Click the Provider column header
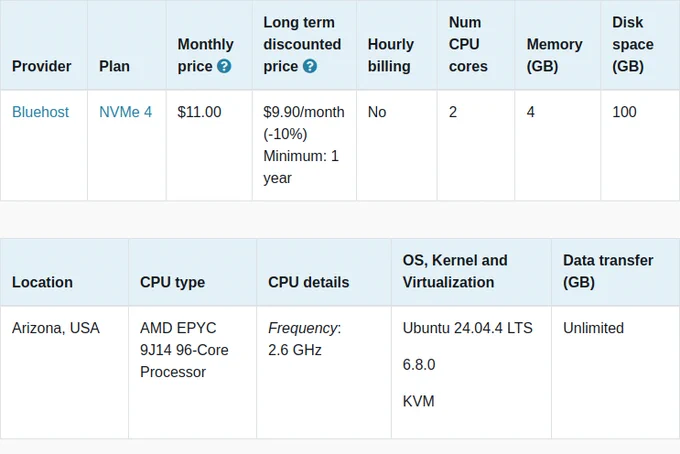Image resolution: width=680 pixels, height=454 pixels. coord(42,66)
